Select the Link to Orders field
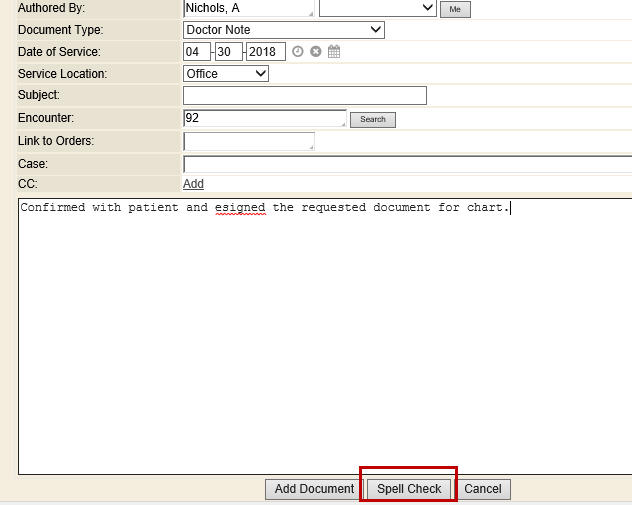This screenshot has height=505, width=632. pyautogui.click(x=248, y=141)
